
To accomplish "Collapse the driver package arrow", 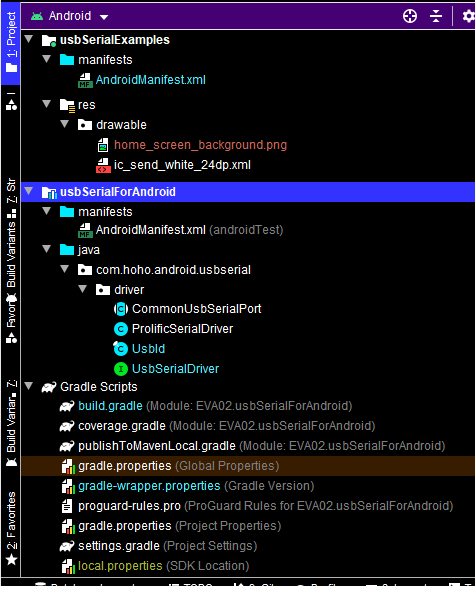I will tap(83, 289).
